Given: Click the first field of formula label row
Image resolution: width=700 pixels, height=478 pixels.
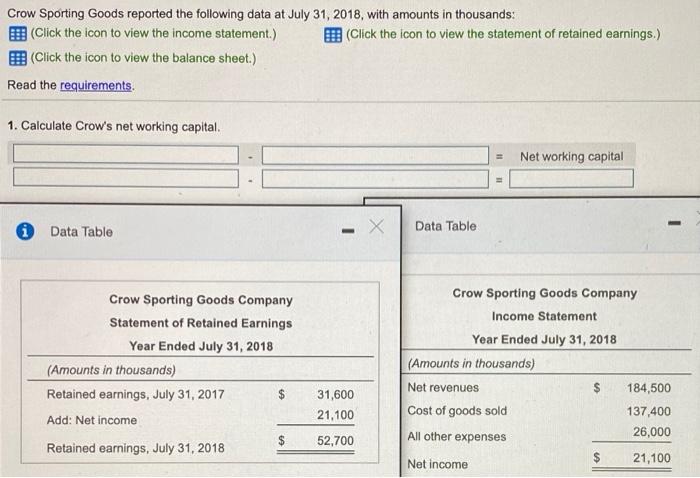Looking at the screenshot, I should [125, 154].
